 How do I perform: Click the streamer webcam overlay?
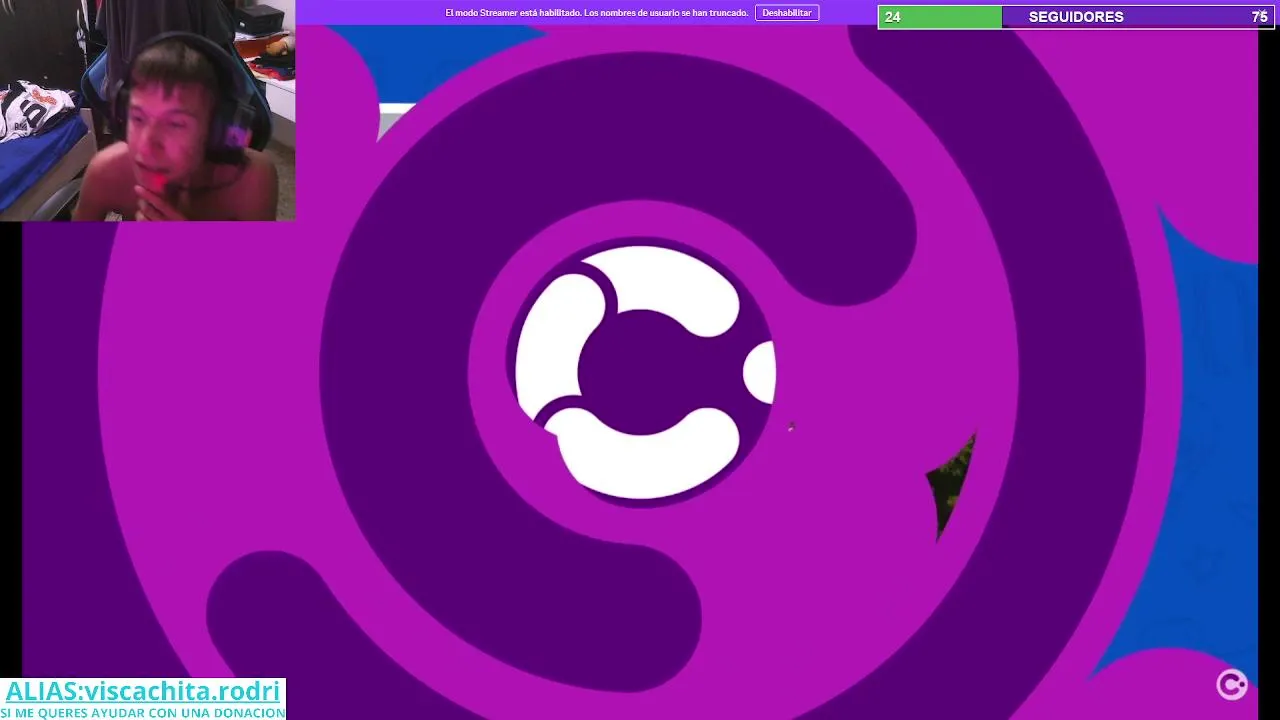(x=148, y=110)
